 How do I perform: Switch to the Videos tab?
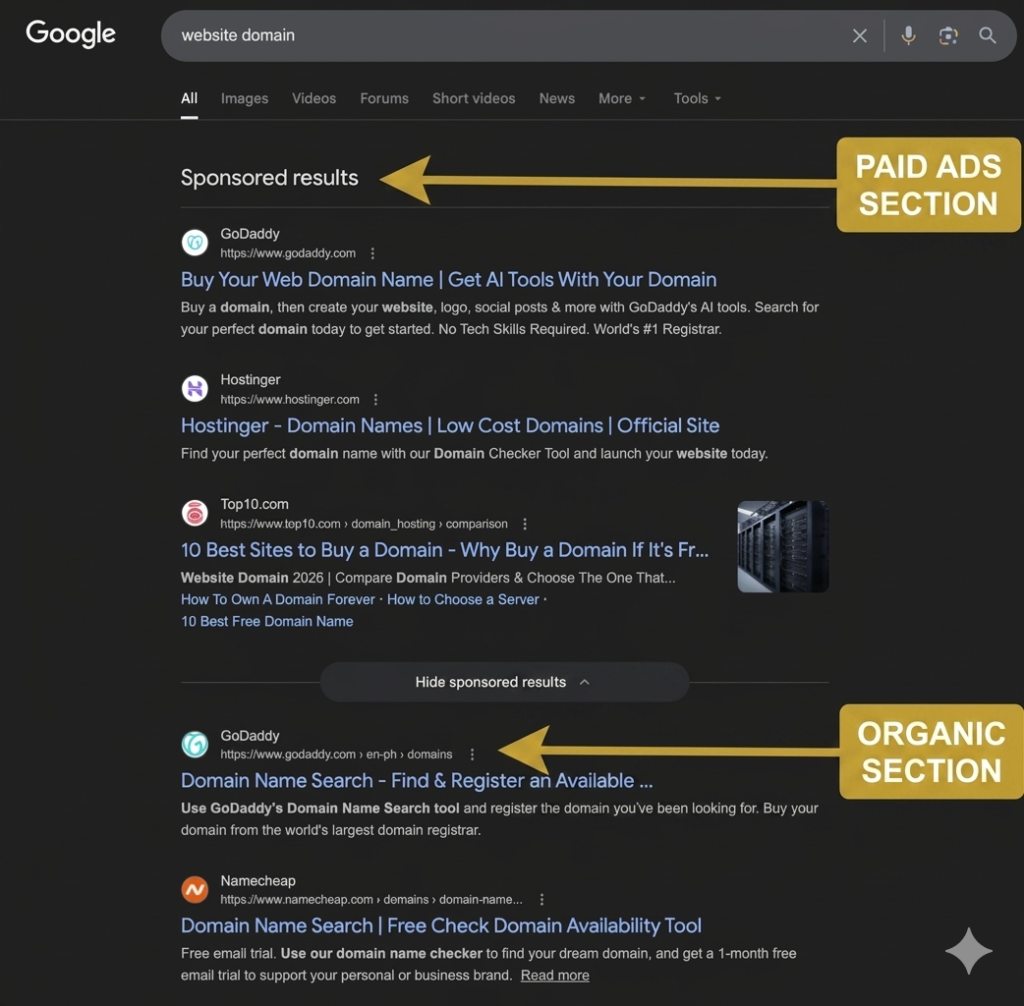coord(314,99)
